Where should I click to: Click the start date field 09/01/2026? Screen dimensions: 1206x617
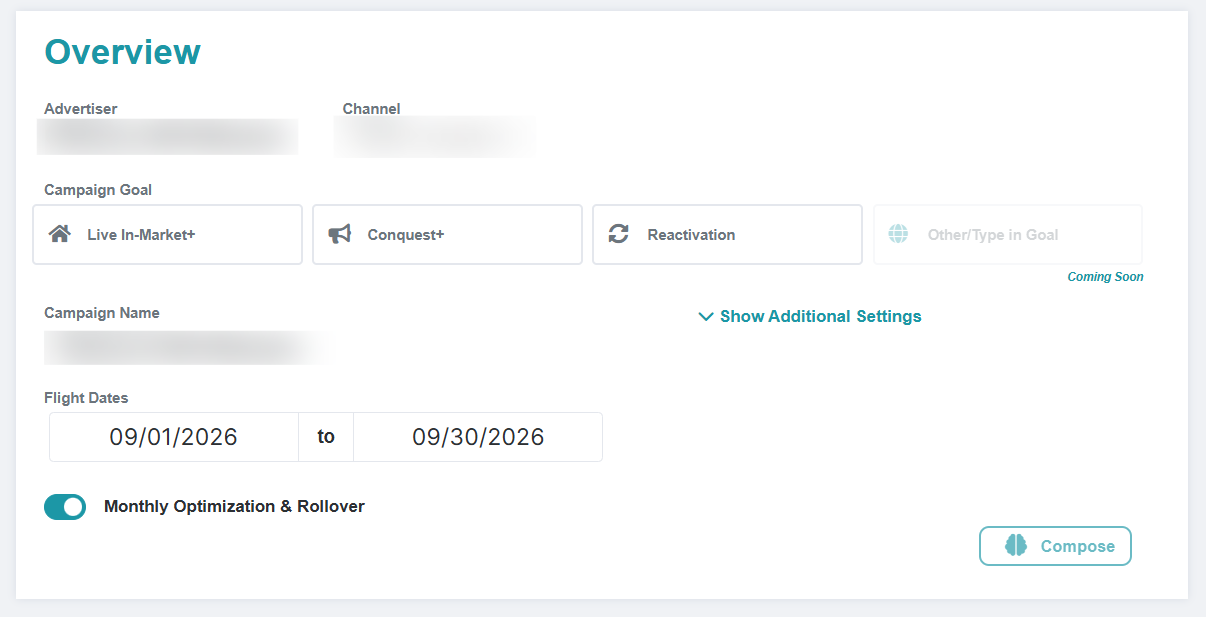point(174,437)
